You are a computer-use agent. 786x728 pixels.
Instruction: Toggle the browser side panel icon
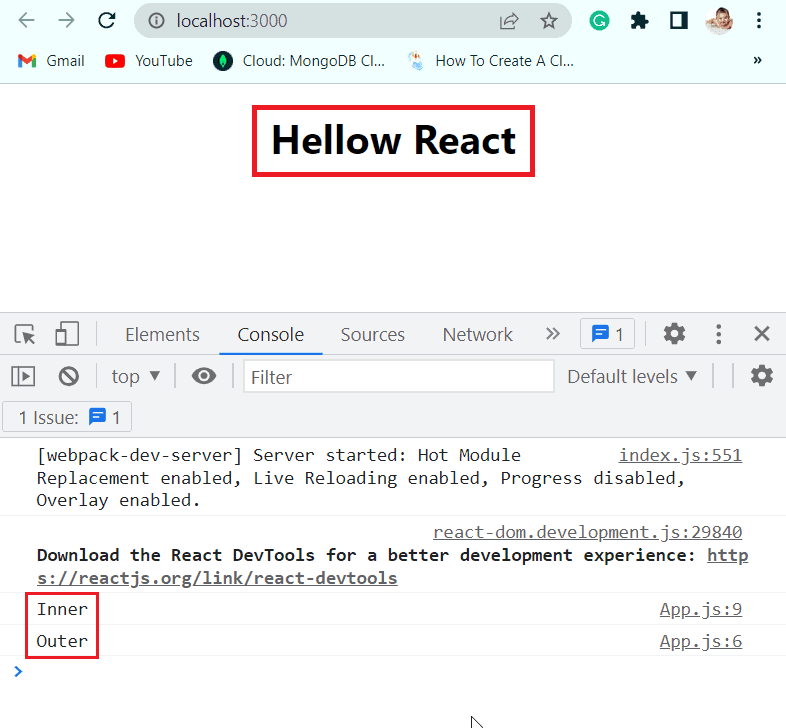(679, 21)
